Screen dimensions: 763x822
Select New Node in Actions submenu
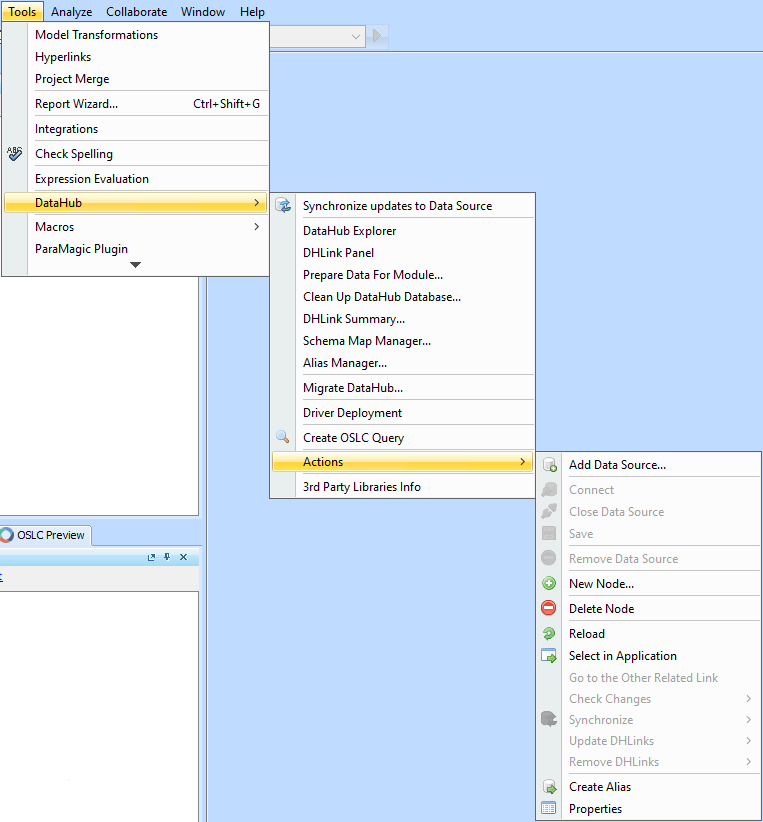click(x=649, y=583)
